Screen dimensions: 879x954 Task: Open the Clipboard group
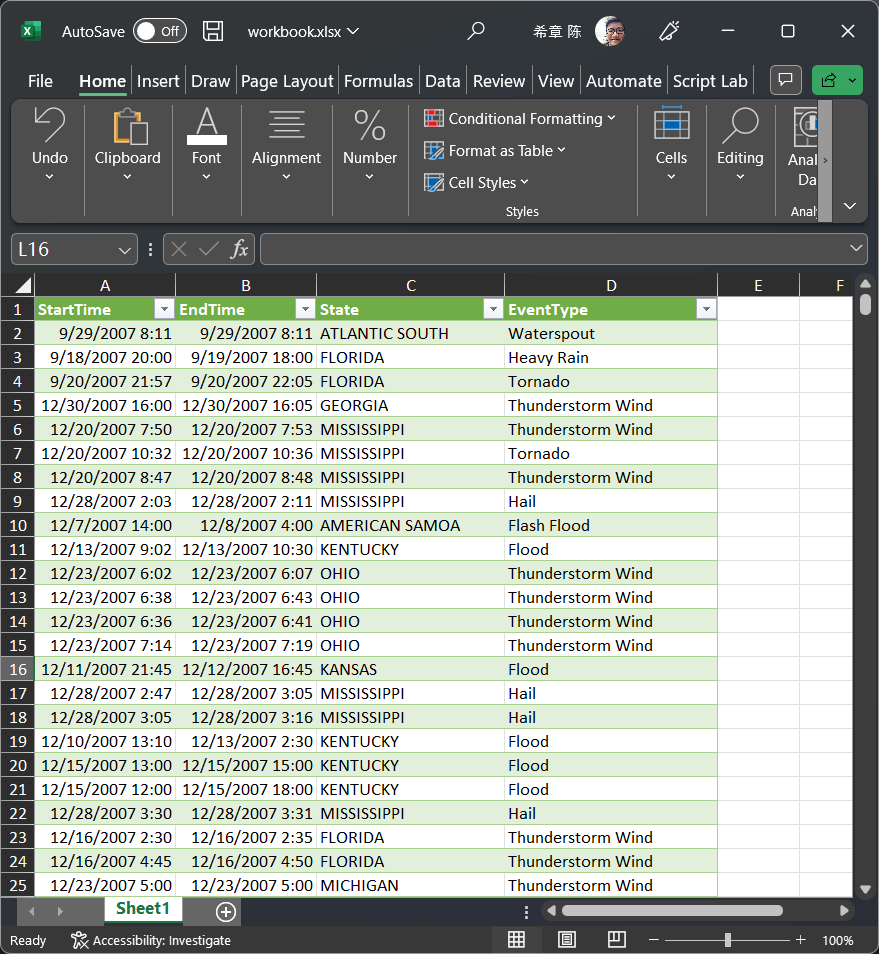pyautogui.click(x=128, y=144)
